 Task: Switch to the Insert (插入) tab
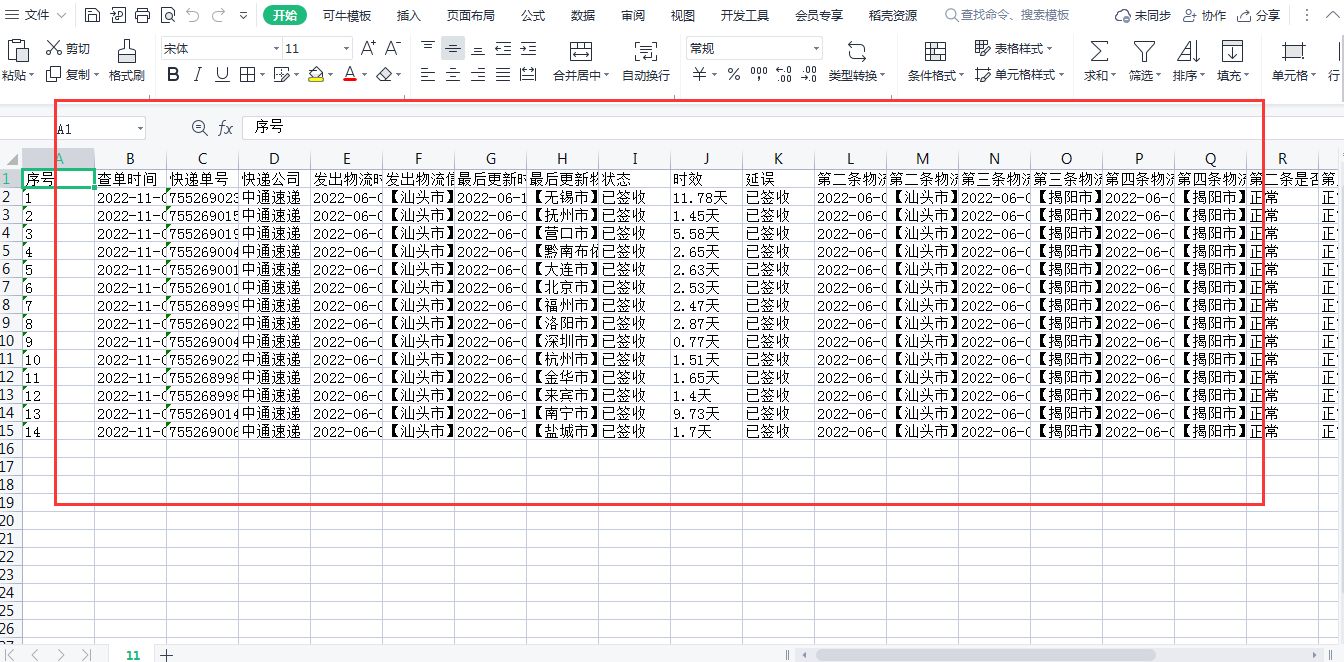pos(409,15)
